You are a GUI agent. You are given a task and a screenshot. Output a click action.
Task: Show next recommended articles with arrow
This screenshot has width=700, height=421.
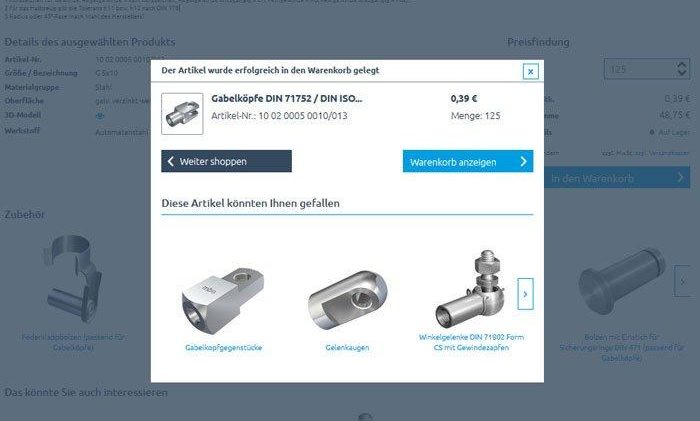(525, 294)
